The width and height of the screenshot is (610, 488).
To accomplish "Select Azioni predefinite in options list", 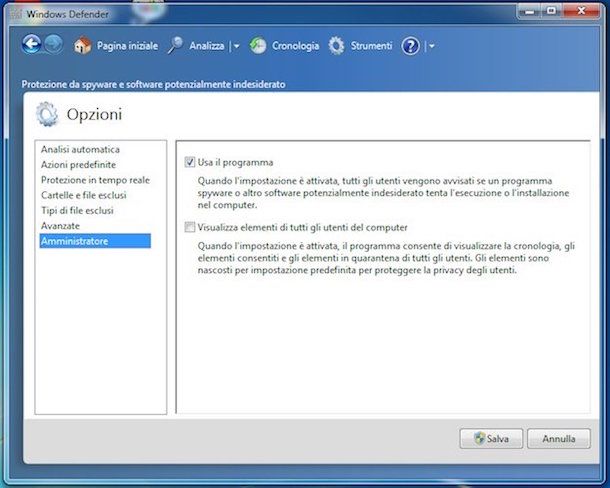I will 79,165.
